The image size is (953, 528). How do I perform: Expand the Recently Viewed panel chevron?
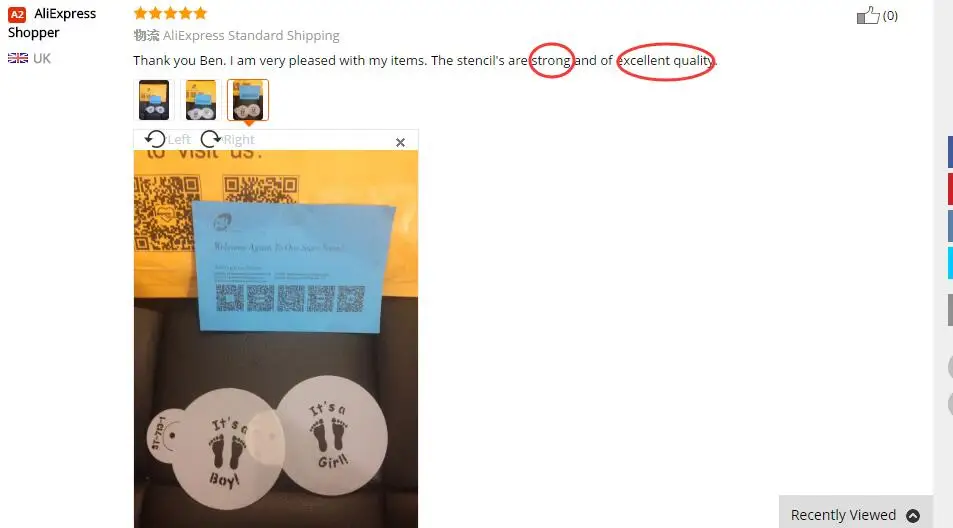913,515
